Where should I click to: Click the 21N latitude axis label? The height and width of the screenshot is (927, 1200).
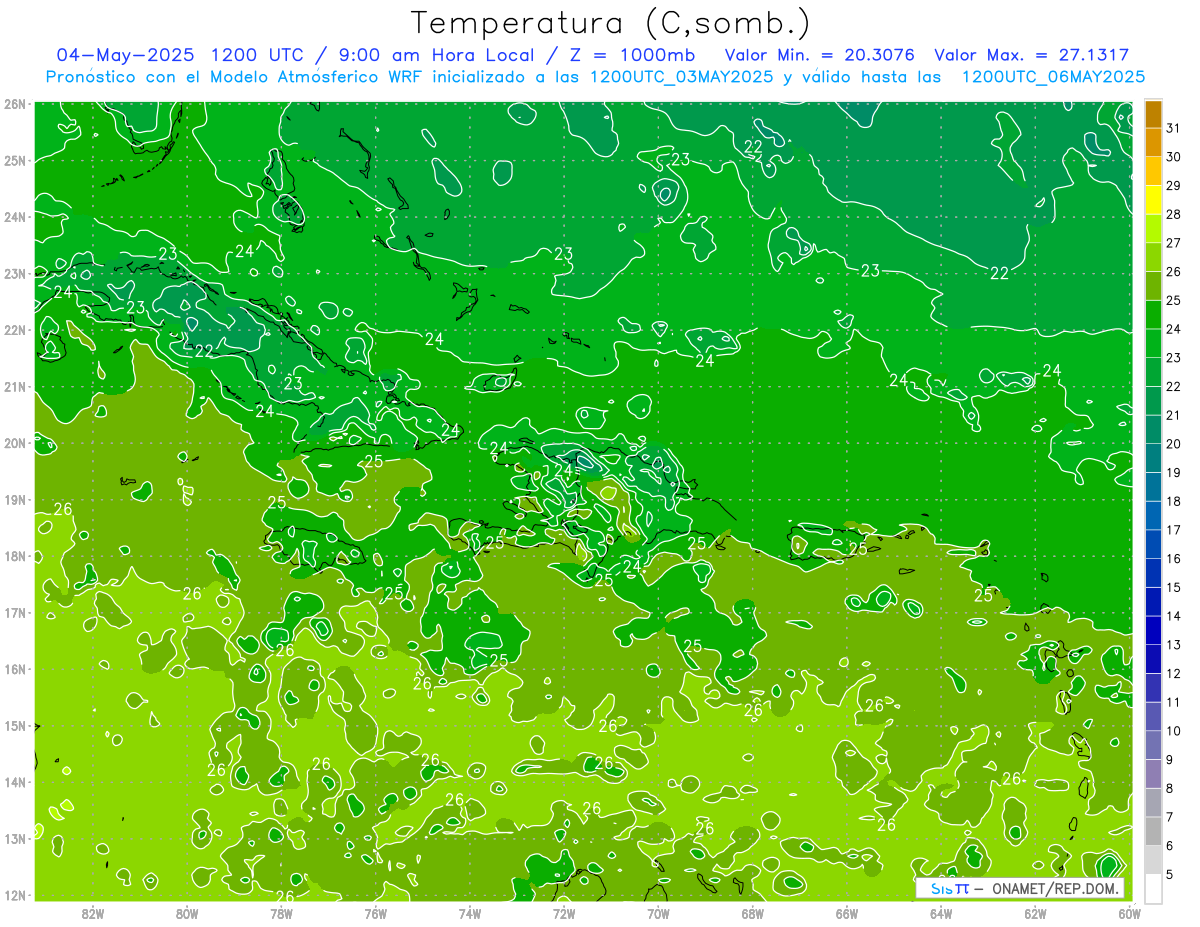(x=14, y=386)
